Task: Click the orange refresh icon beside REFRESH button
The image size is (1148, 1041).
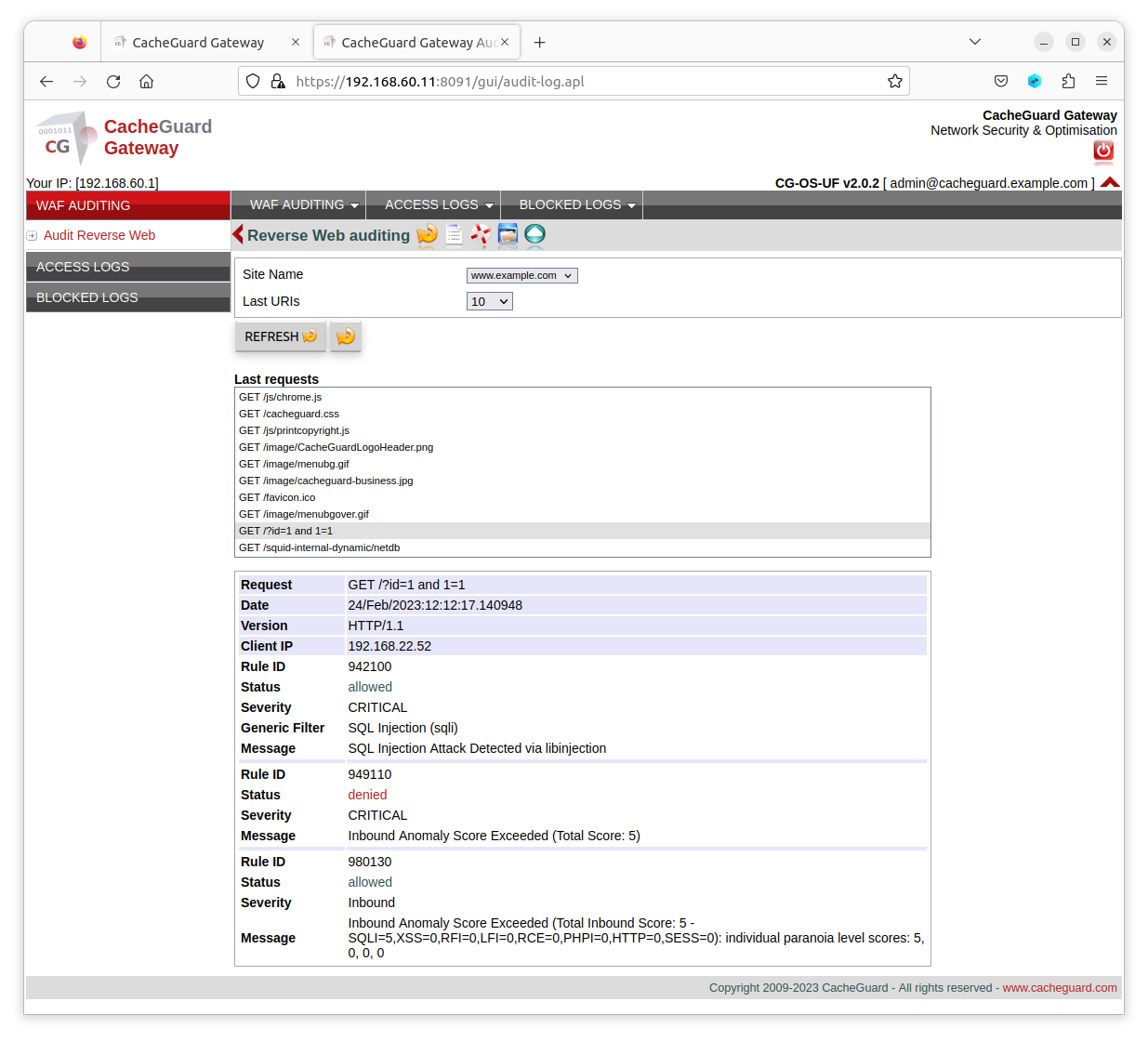Action: coord(345,336)
